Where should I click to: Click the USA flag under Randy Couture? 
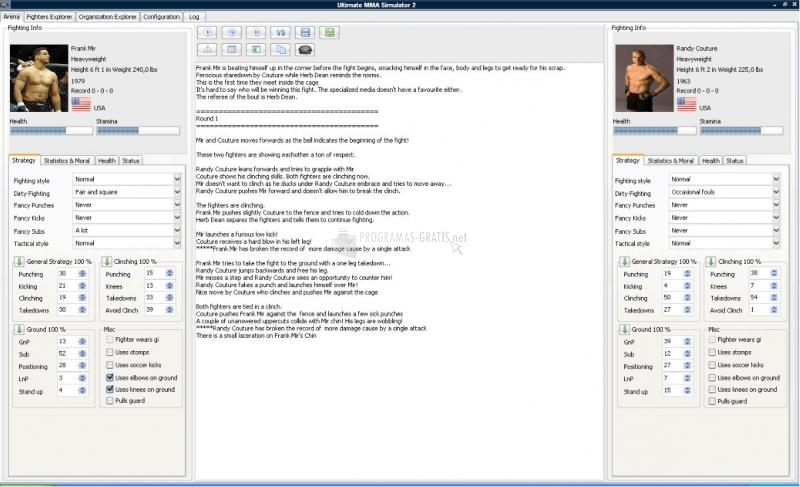click(x=686, y=105)
